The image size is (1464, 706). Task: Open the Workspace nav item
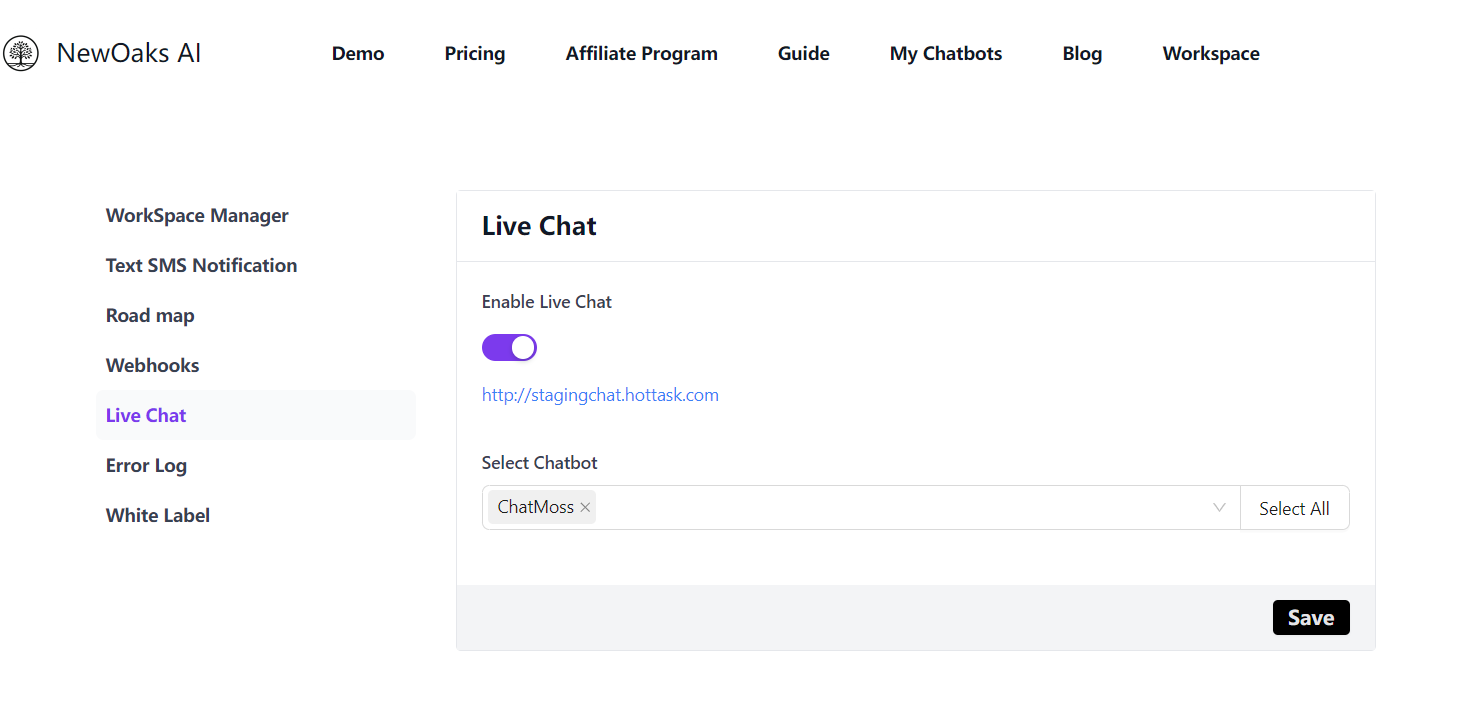tap(1210, 54)
